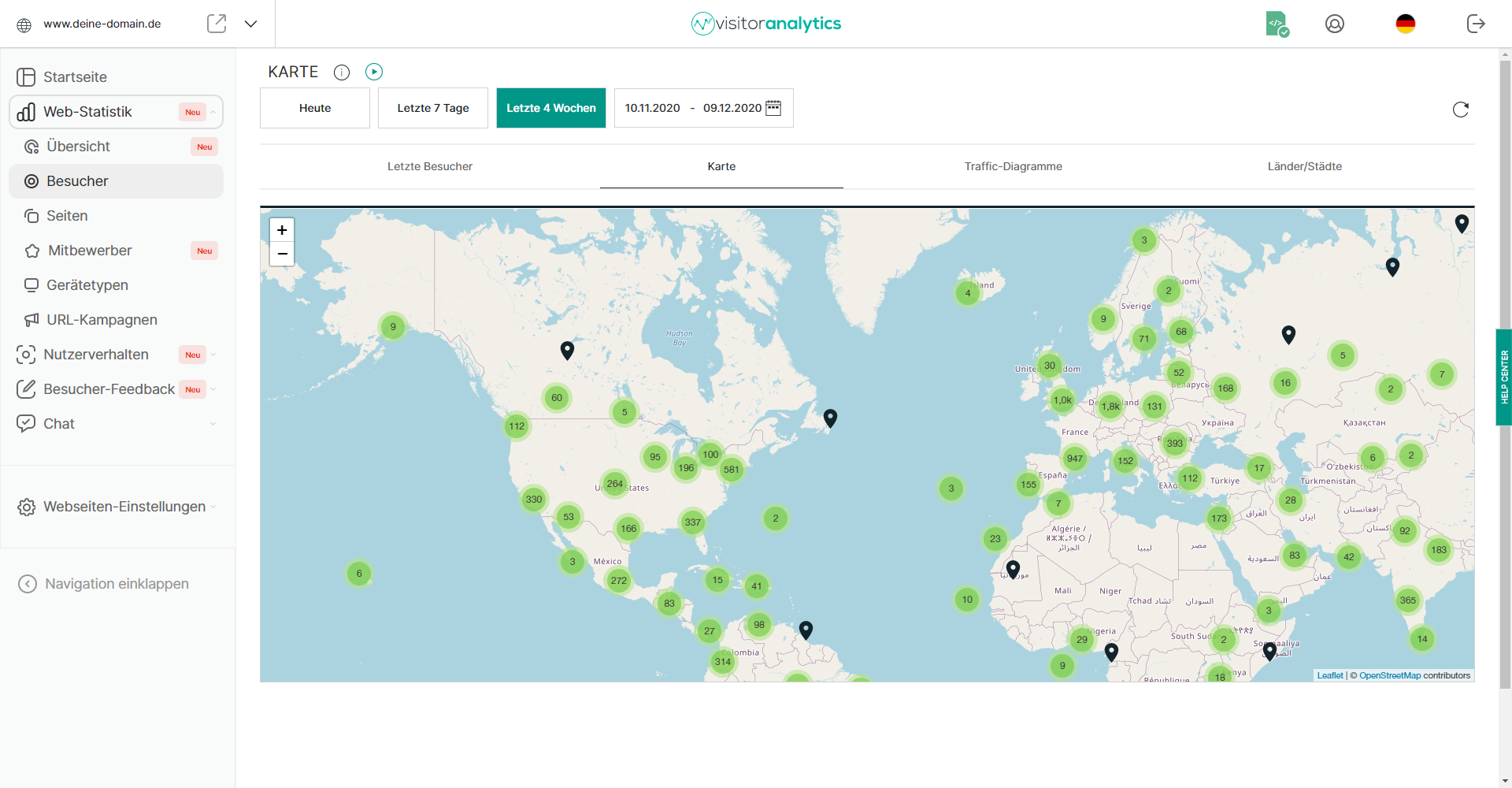Collapse the Web-Statistik section
Image resolution: width=1512 pixels, height=788 pixels.
tap(213, 112)
